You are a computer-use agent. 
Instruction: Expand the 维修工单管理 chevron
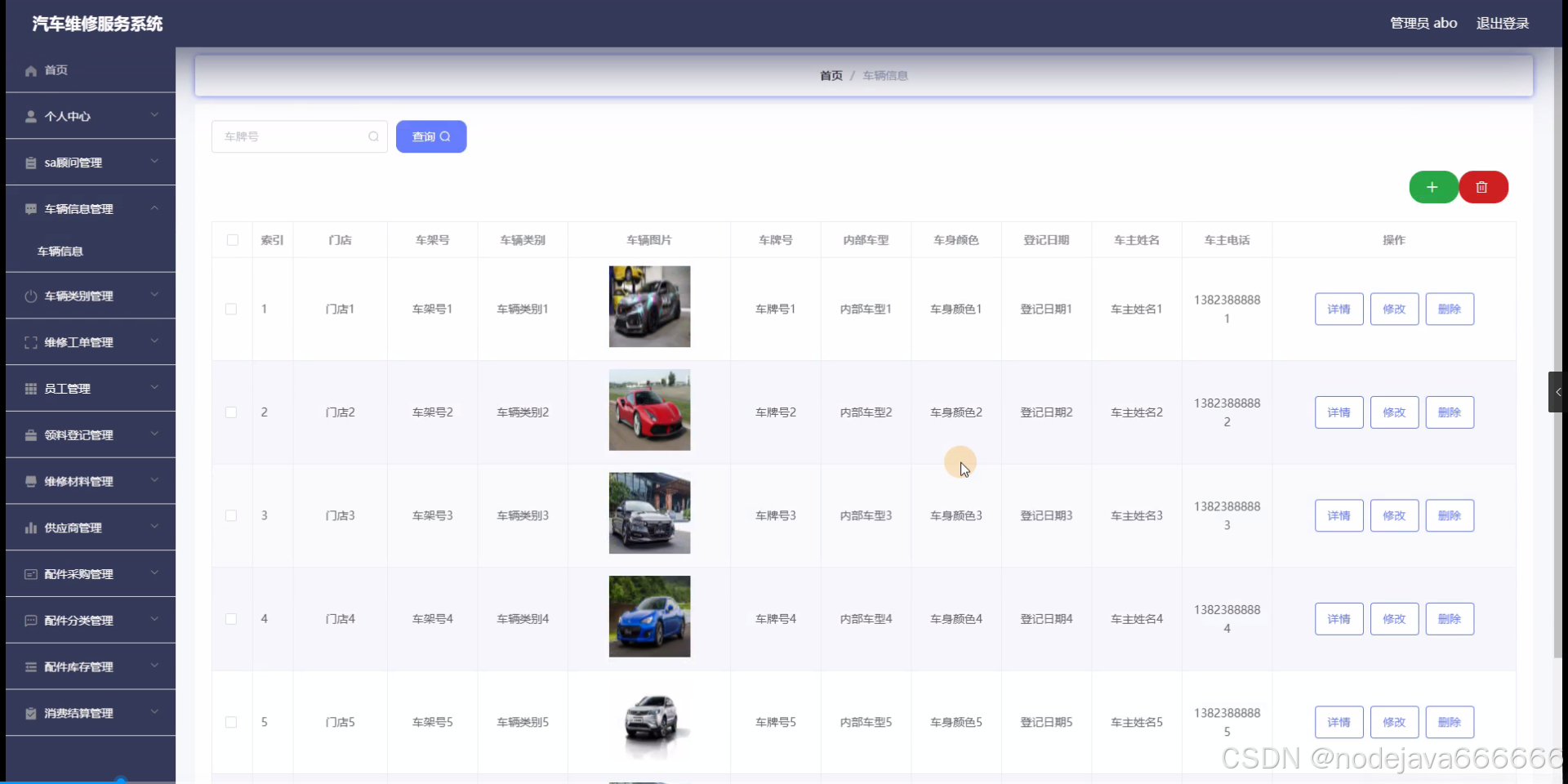[x=154, y=341]
